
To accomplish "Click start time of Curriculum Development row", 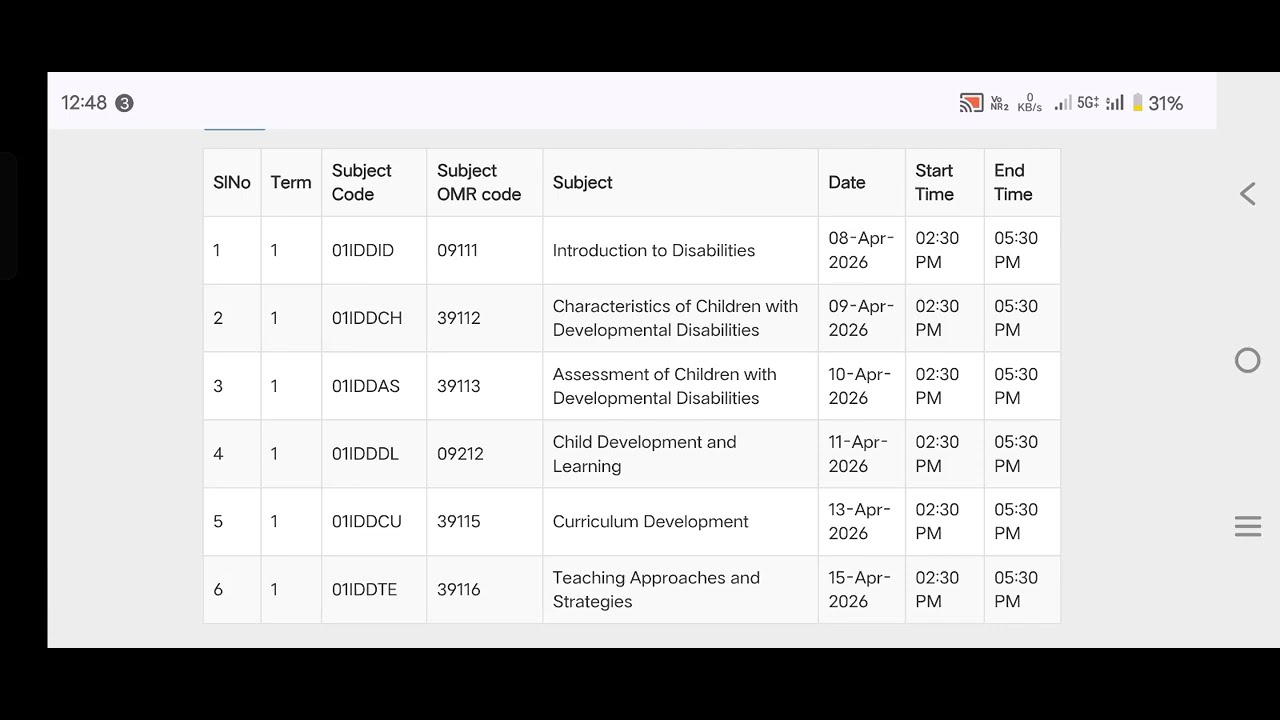I will pyautogui.click(x=937, y=522).
